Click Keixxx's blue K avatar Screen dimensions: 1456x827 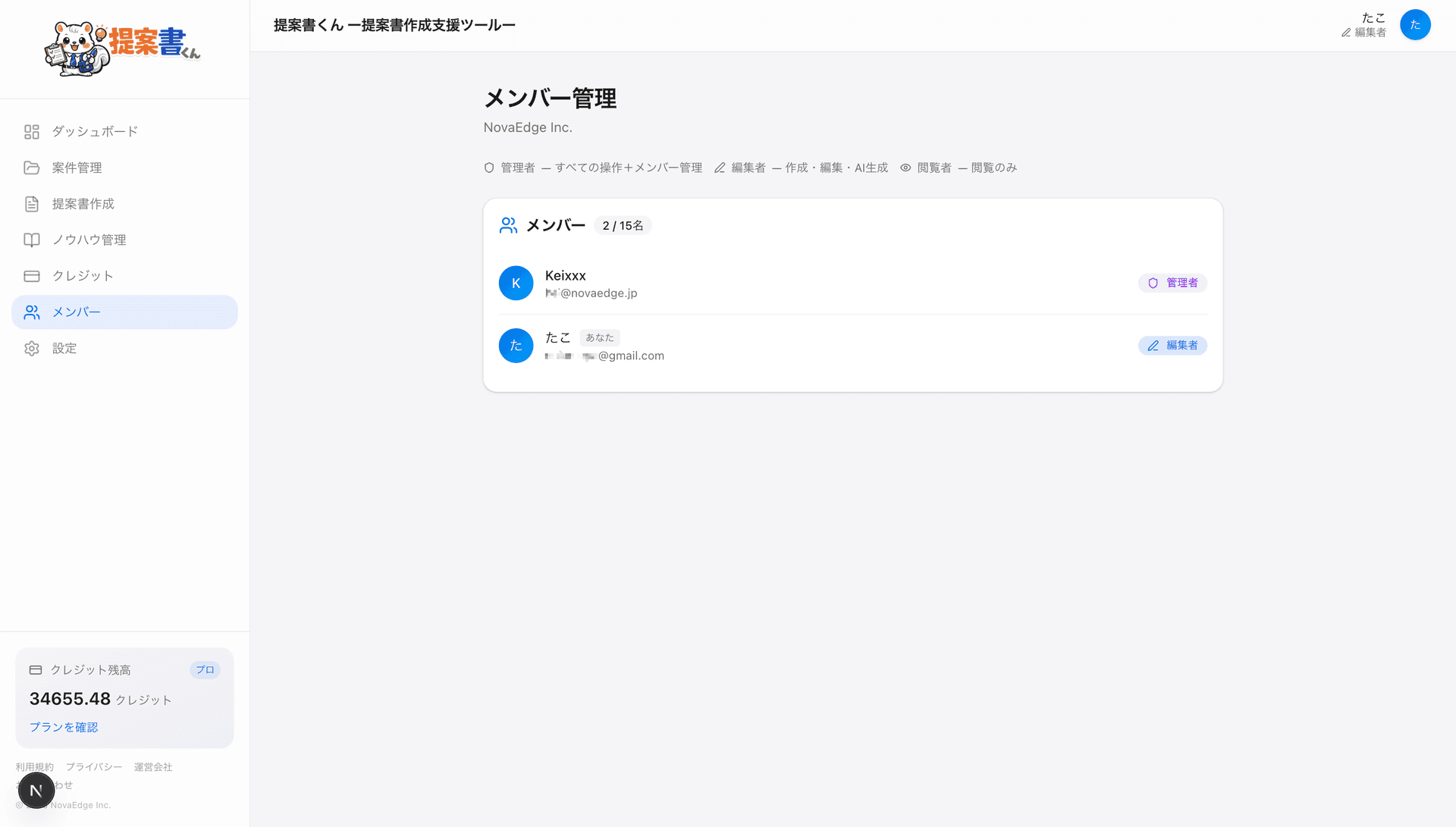pos(516,283)
